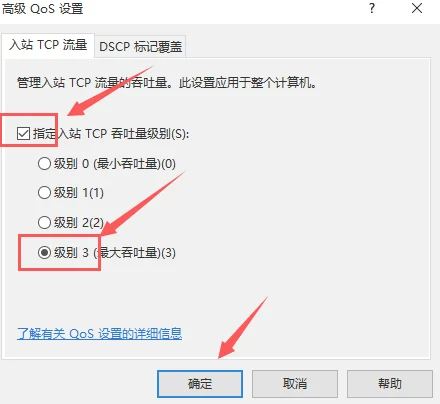Click the 2(2) label text of level 2
This screenshot has height=404, width=440.
(x=93, y=223)
